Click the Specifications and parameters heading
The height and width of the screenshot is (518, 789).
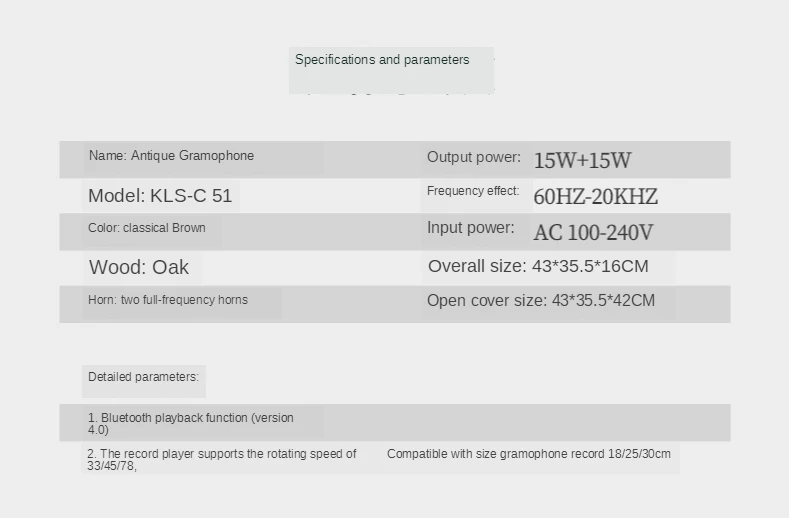tap(382, 60)
